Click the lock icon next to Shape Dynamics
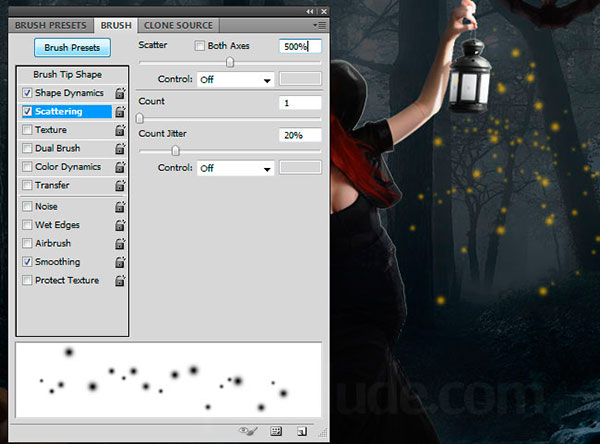Viewport: 600px width, 444px height. (120, 93)
